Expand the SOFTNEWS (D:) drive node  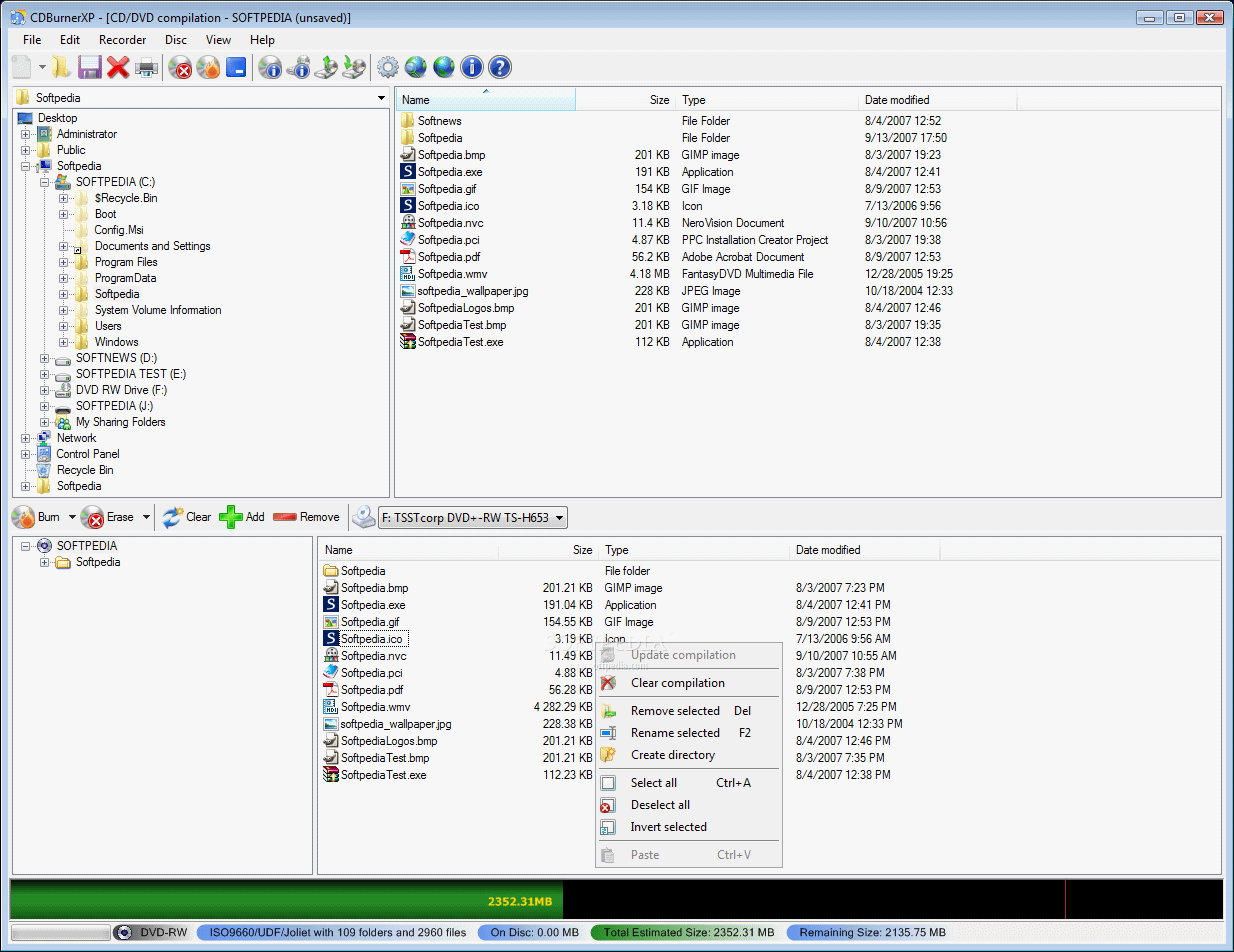[x=45, y=358]
